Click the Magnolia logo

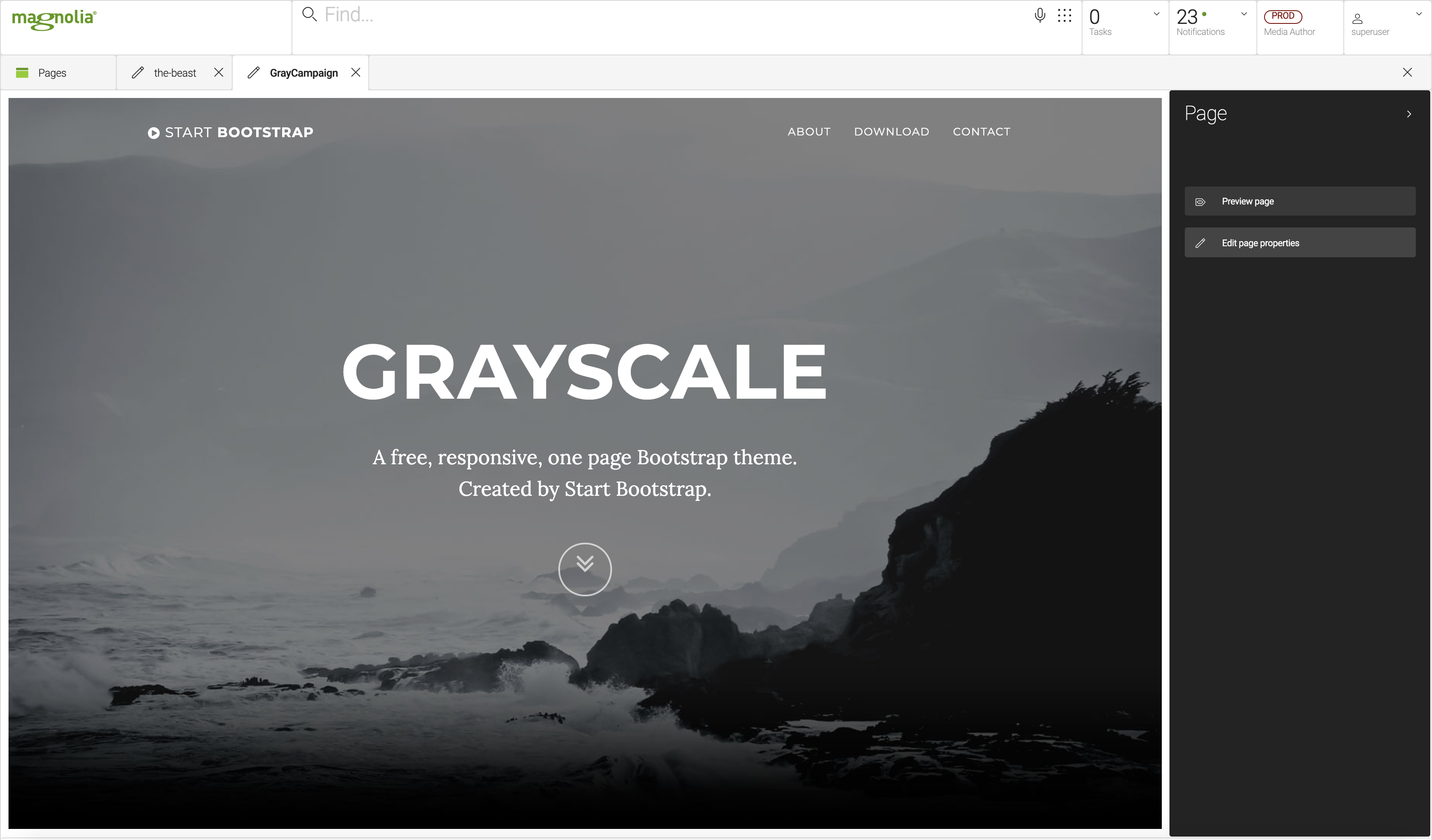(x=54, y=19)
